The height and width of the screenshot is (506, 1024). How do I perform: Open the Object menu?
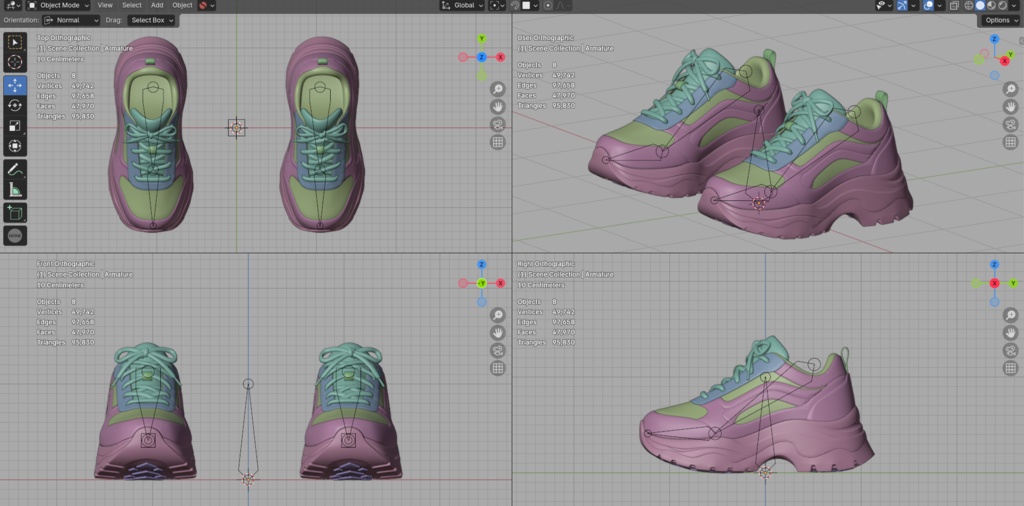tap(182, 5)
